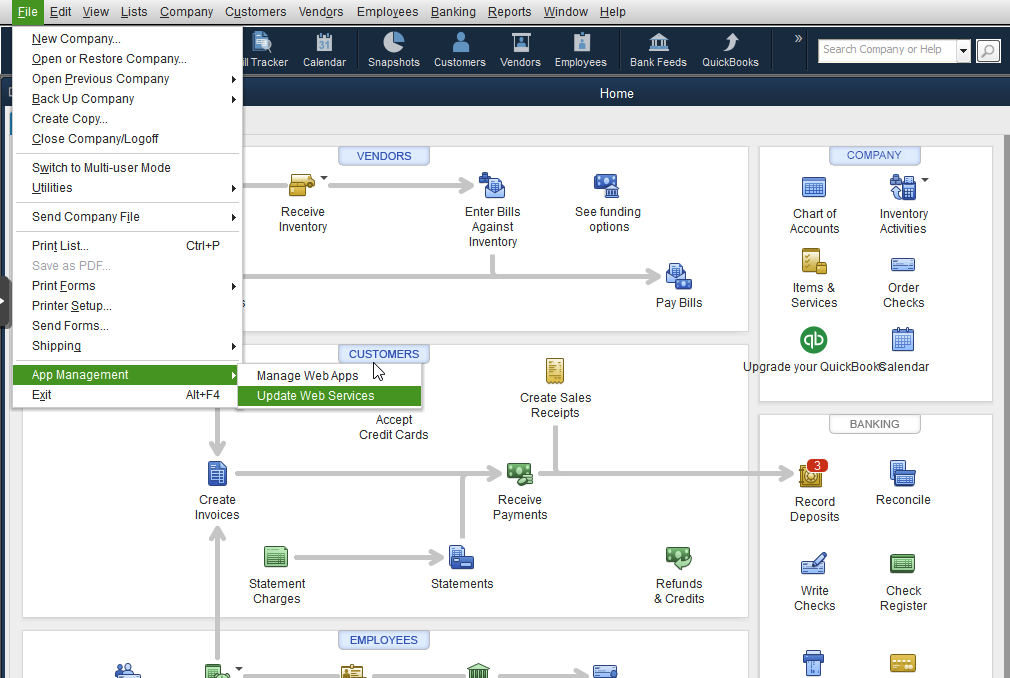Click the QuickBooks upgrade toolbar icon

730,50
